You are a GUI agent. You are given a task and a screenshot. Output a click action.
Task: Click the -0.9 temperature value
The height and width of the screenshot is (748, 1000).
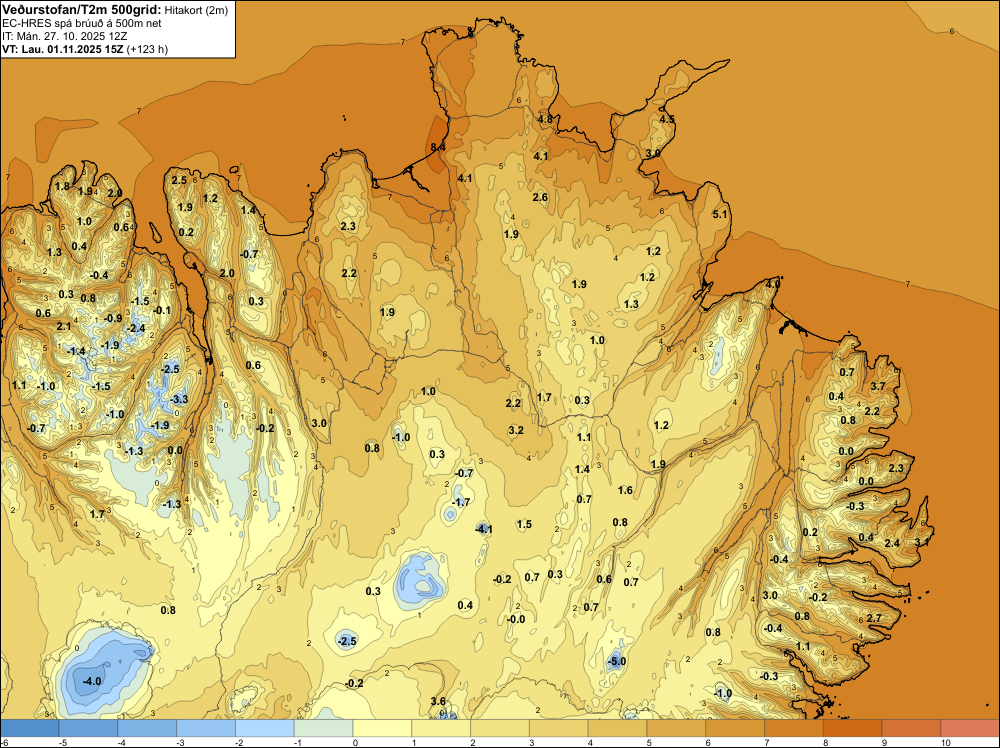pos(113,318)
